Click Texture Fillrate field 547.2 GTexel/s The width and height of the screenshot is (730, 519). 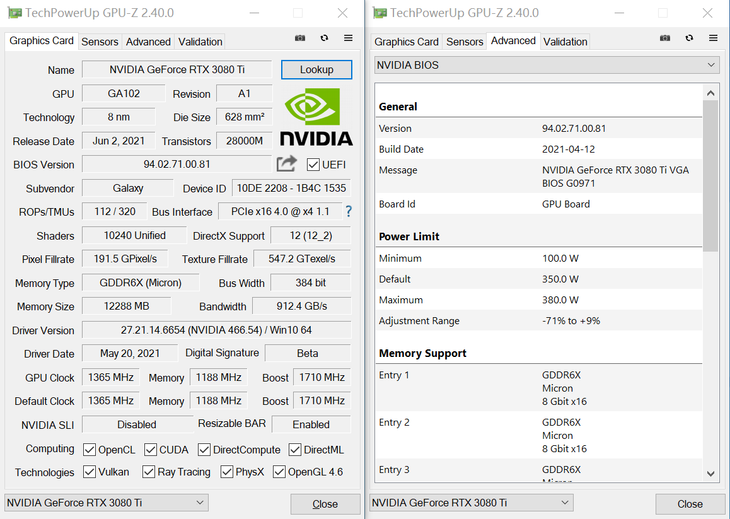pos(302,259)
